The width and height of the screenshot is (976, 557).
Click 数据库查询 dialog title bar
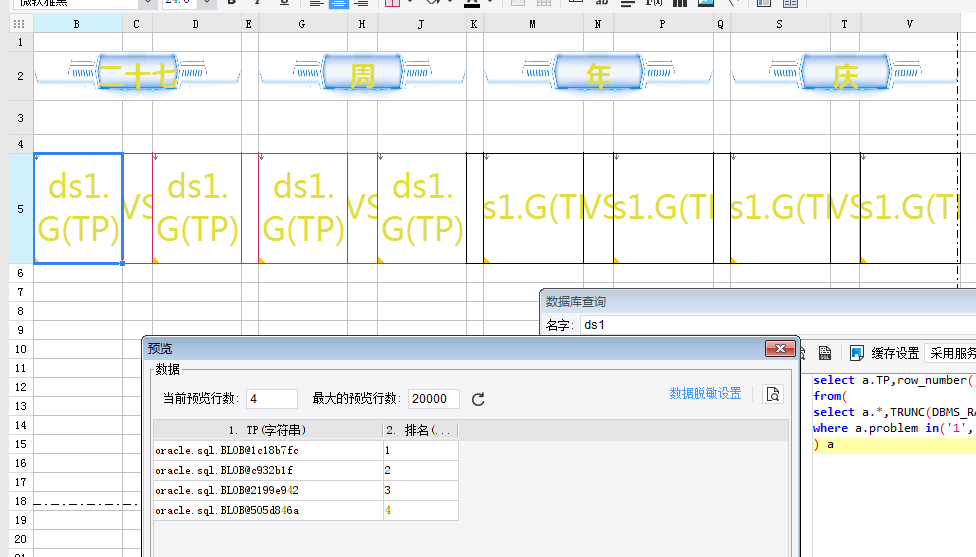tap(758, 301)
